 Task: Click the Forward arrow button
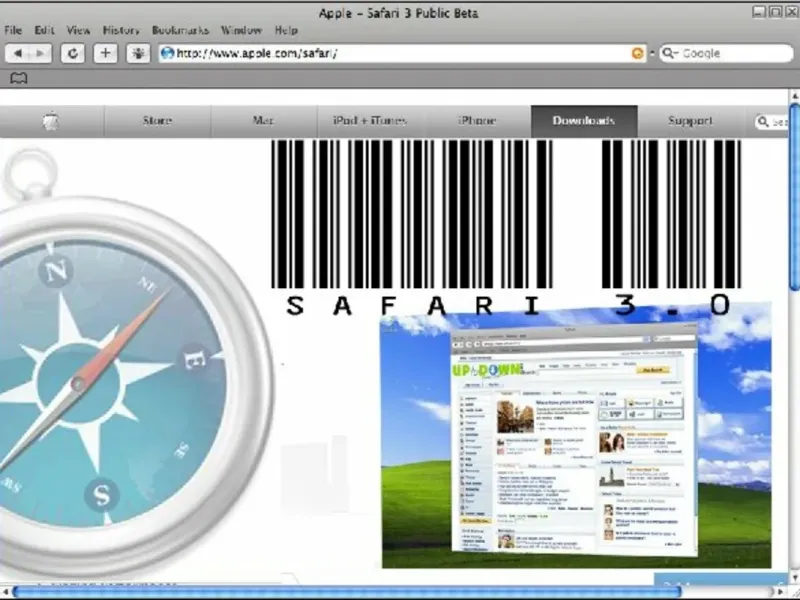click(40, 53)
